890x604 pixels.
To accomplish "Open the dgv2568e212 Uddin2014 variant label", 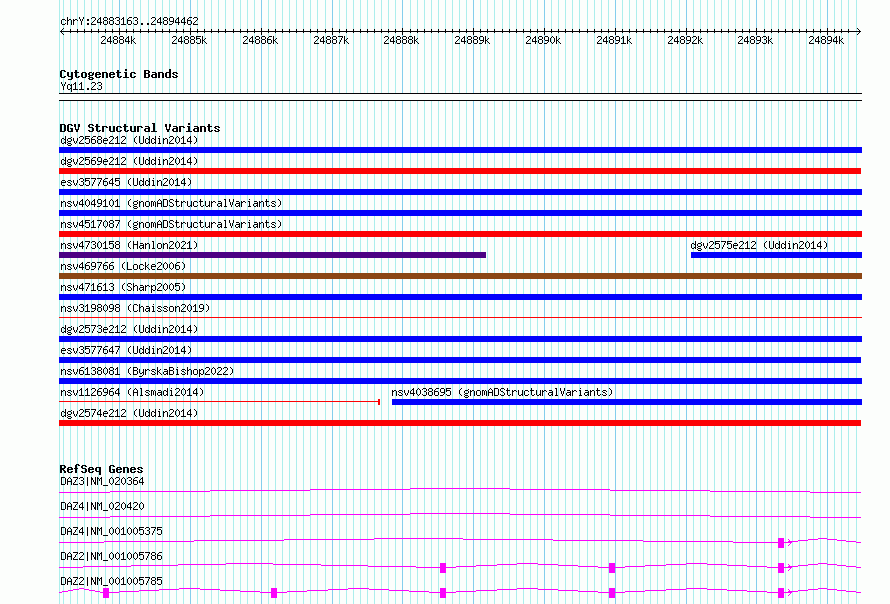I will point(129,140).
